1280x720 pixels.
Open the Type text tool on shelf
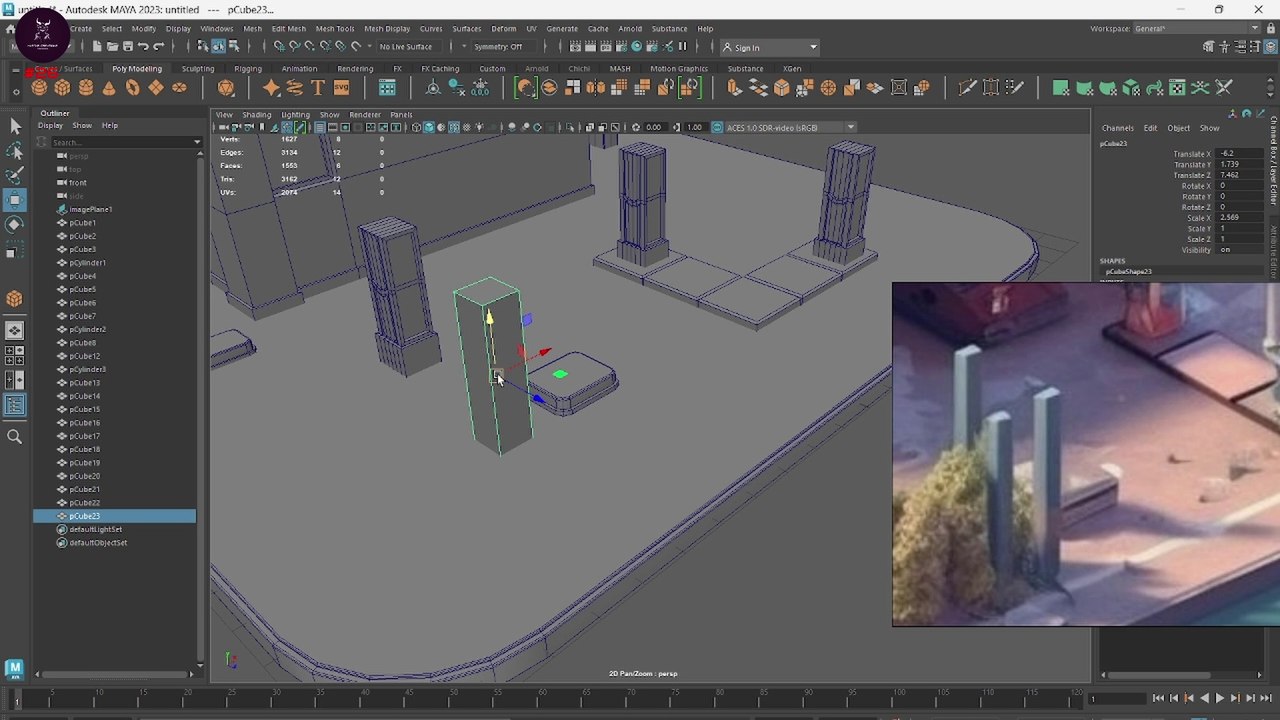[318, 88]
